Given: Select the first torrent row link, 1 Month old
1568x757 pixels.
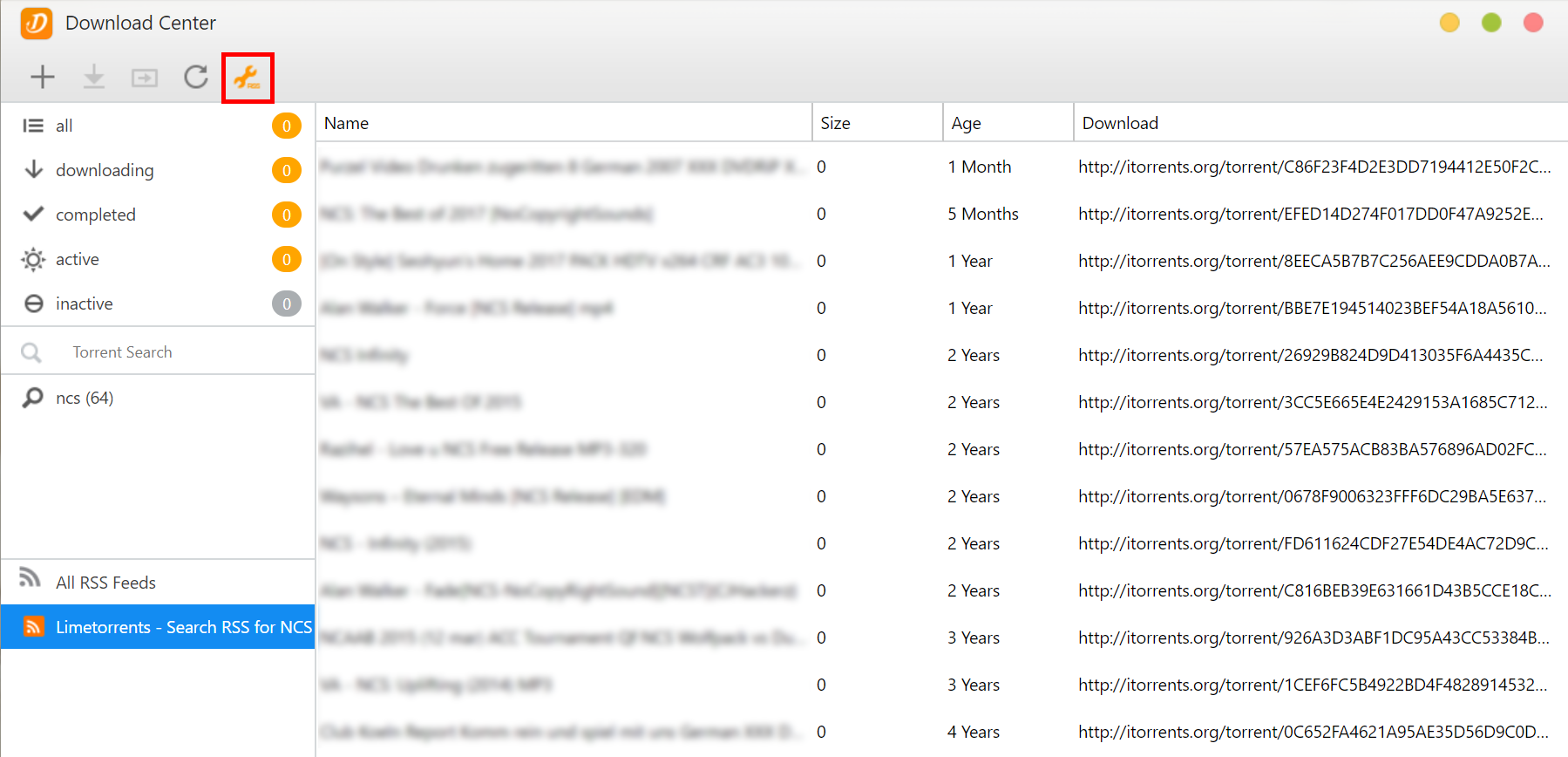Looking at the screenshot, I should coord(1313,167).
